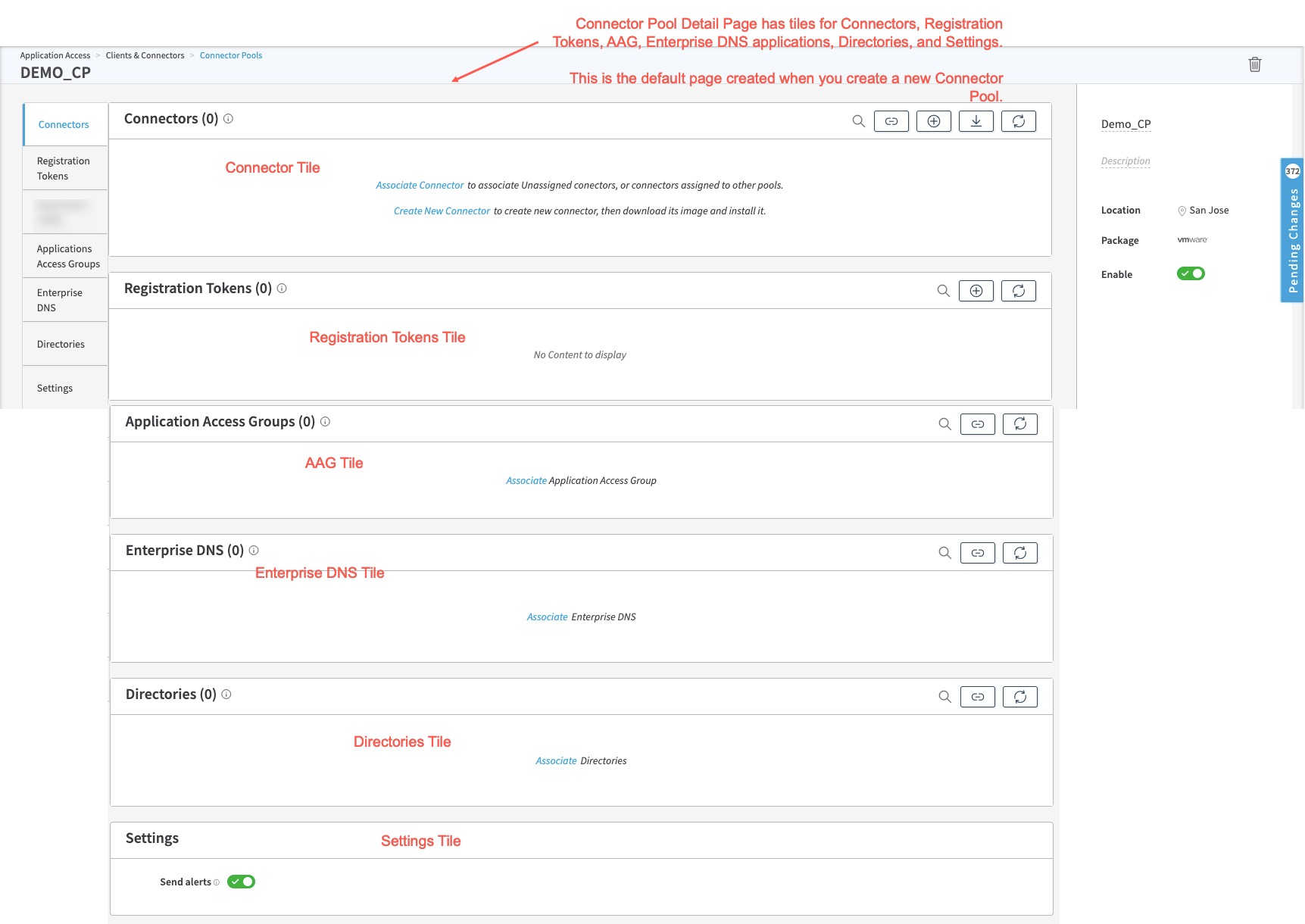Refresh the Application Access Groups tile
Image resolution: width=1305 pixels, height=924 pixels.
1020,424
